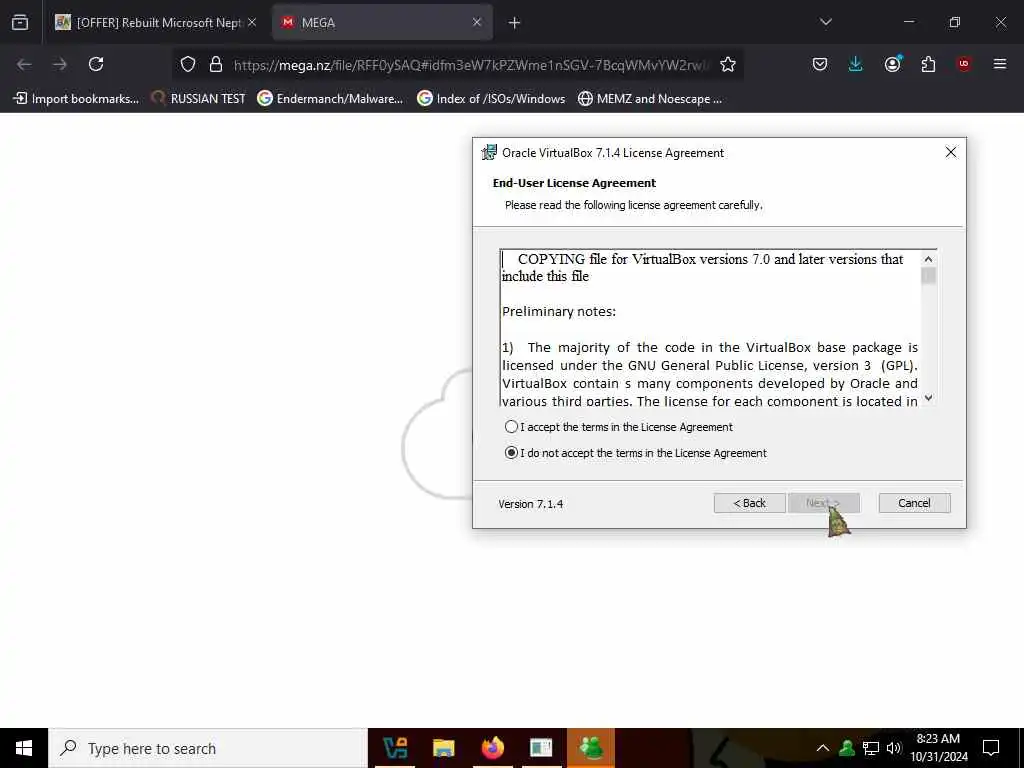The height and width of the screenshot is (768, 1024).
Task: Select 'I do not accept the terms' option
Action: pyautogui.click(x=511, y=453)
